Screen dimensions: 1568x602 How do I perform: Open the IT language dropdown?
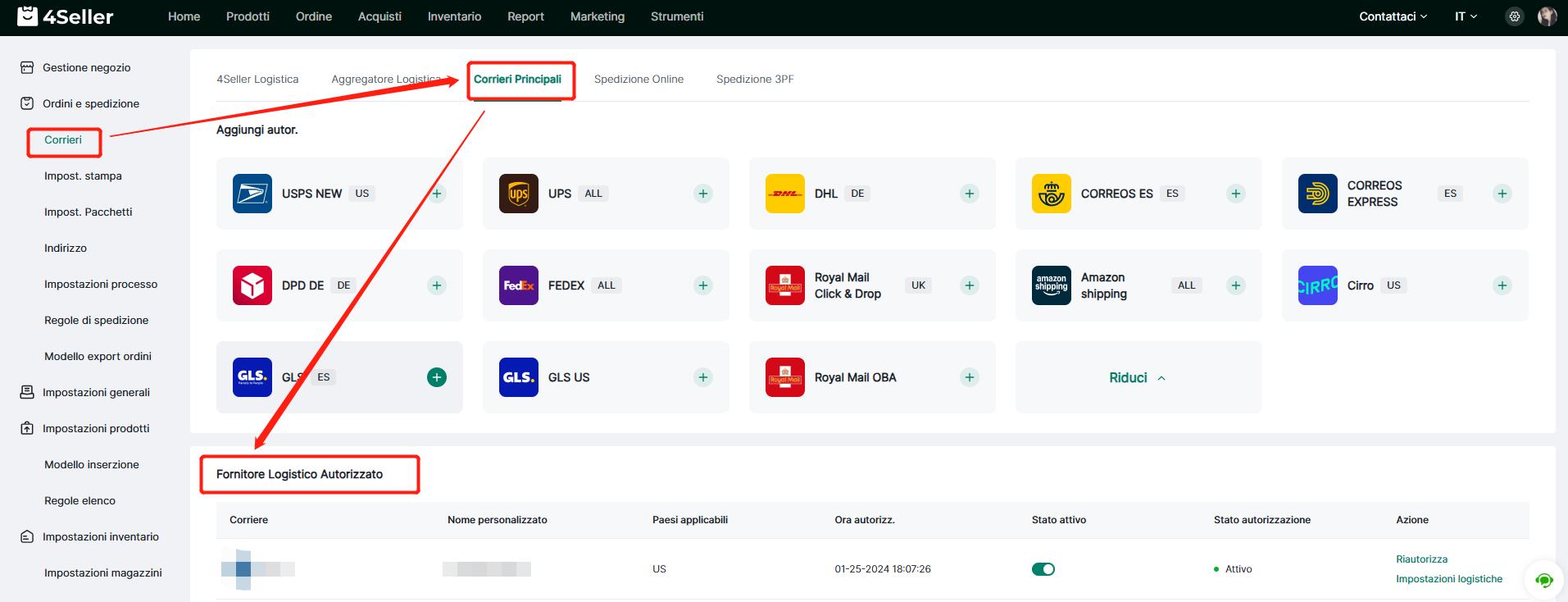point(1466,16)
